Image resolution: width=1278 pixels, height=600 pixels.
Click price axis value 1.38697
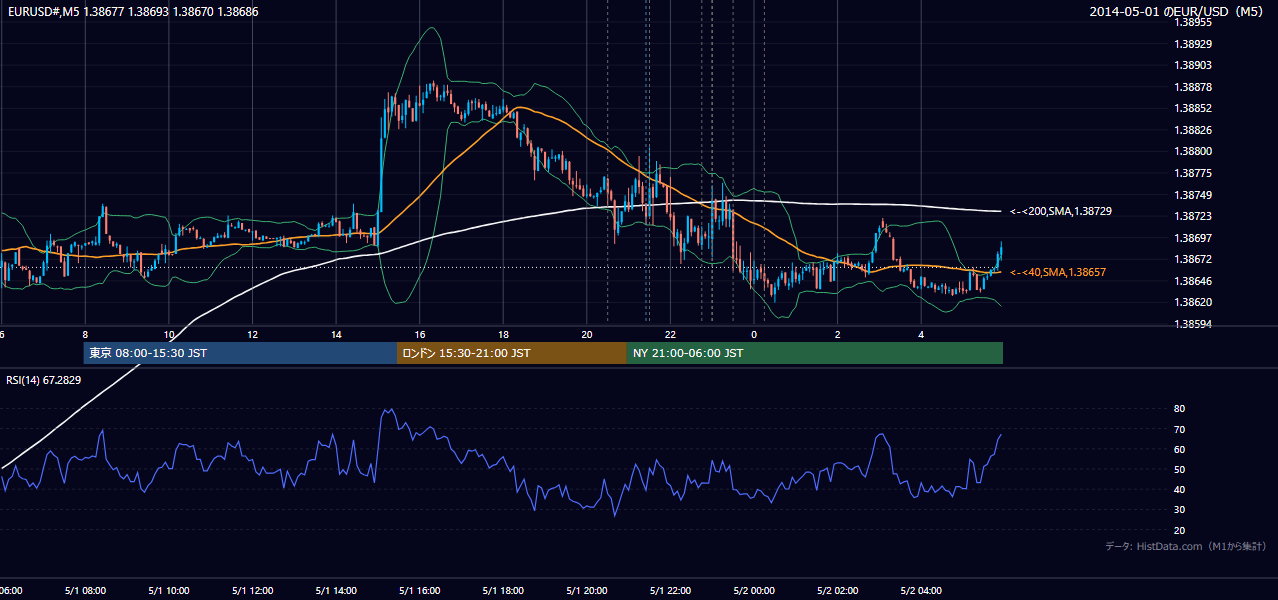(x=1193, y=238)
